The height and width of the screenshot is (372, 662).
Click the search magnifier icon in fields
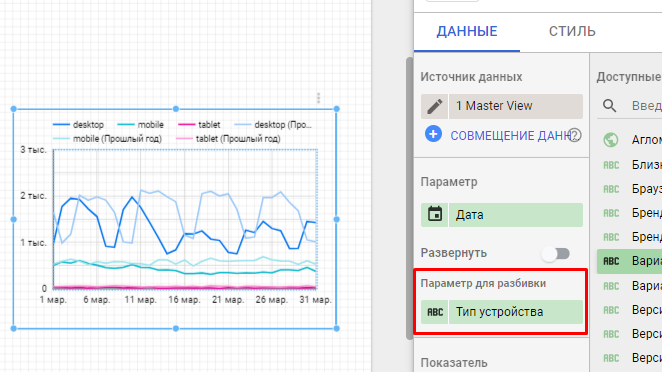(x=610, y=106)
